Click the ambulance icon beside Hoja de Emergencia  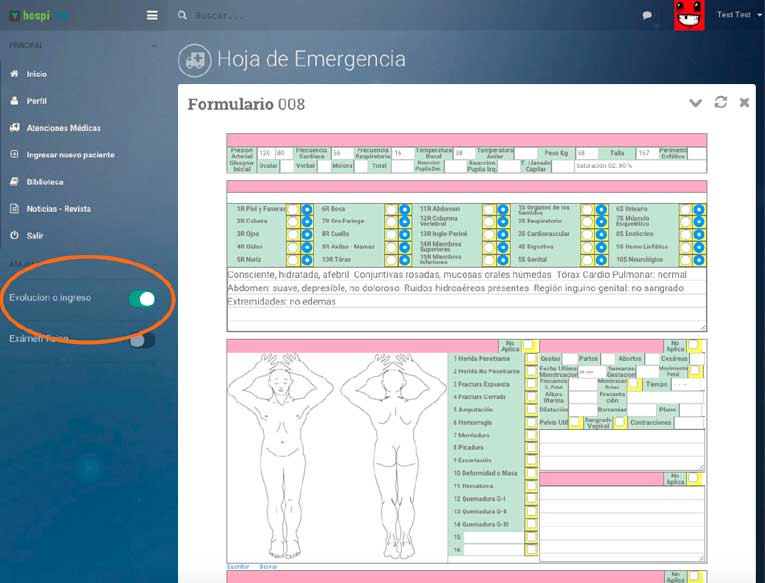click(x=194, y=60)
